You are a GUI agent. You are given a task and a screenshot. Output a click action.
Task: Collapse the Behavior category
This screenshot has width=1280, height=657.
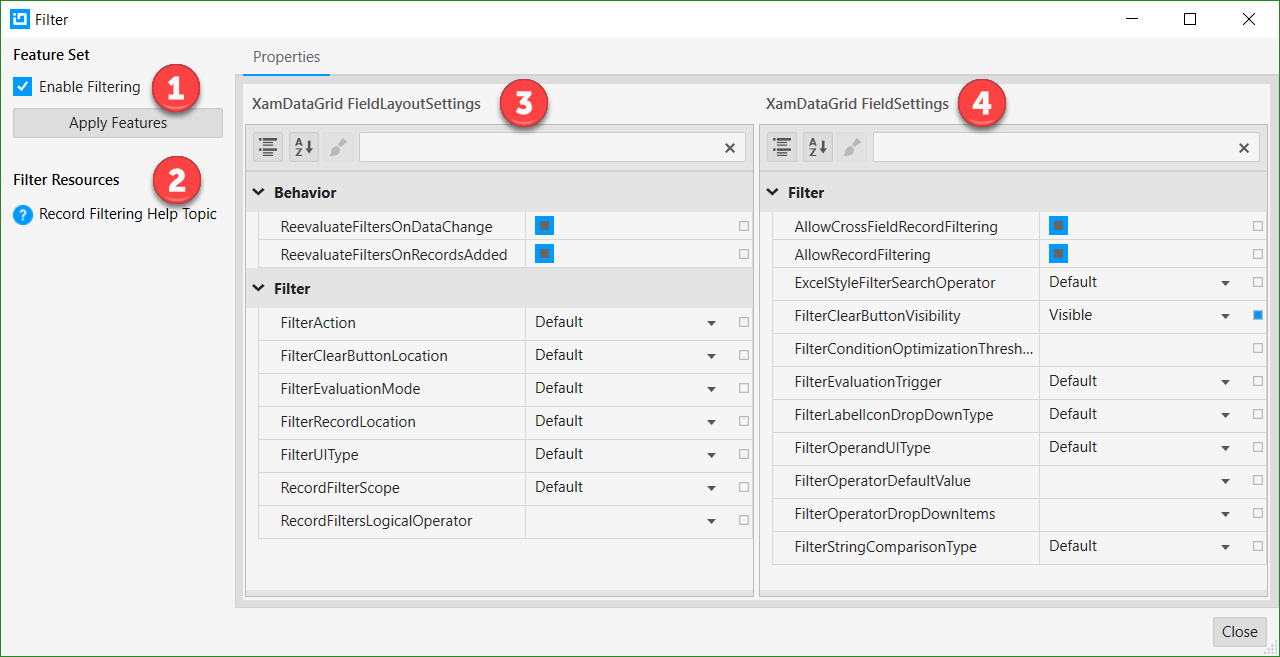pyautogui.click(x=259, y=192)
